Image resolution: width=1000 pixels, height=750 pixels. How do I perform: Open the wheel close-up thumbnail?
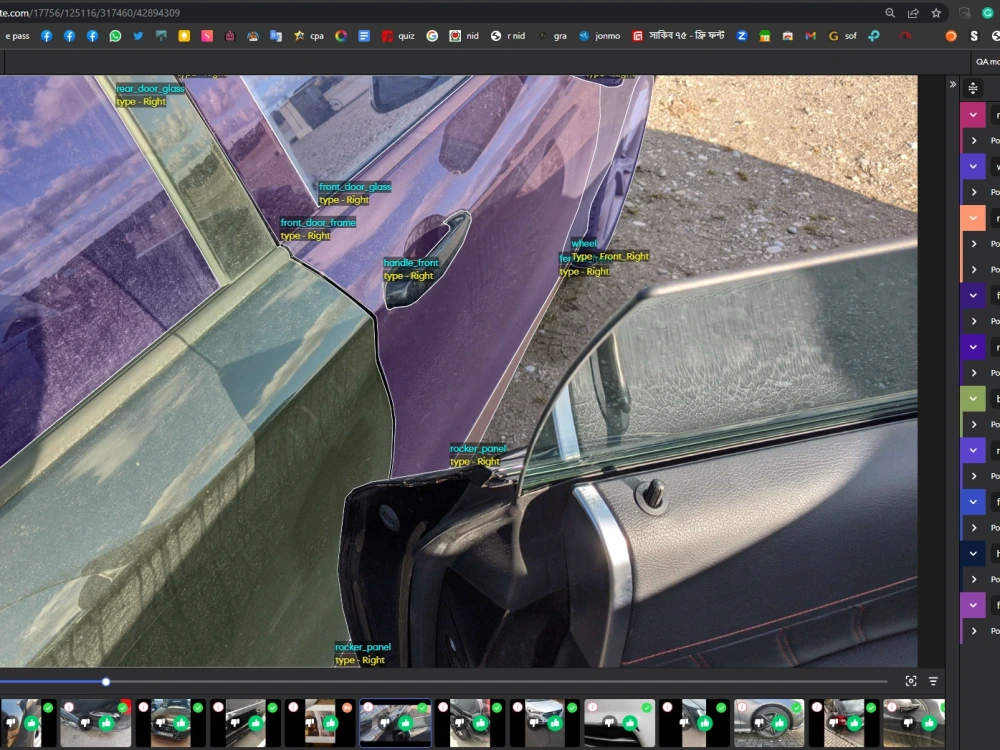coord(768,723)
